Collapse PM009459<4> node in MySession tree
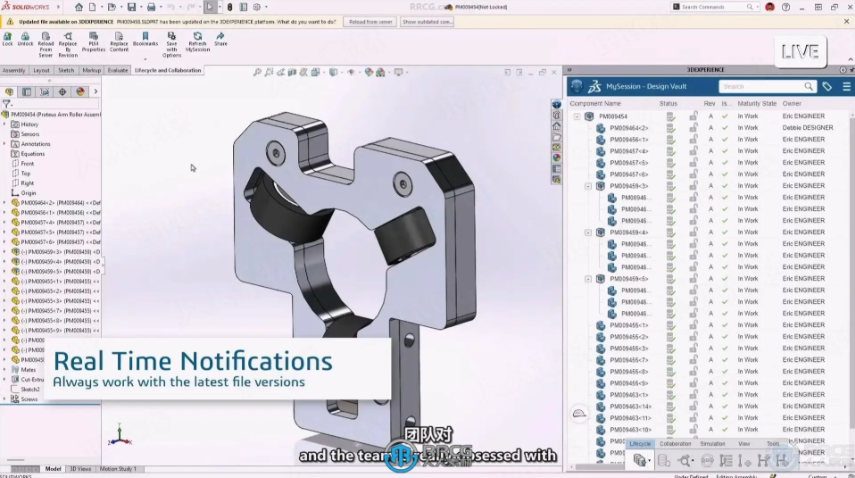Screen dimensions: 855x478 point(588,232)
